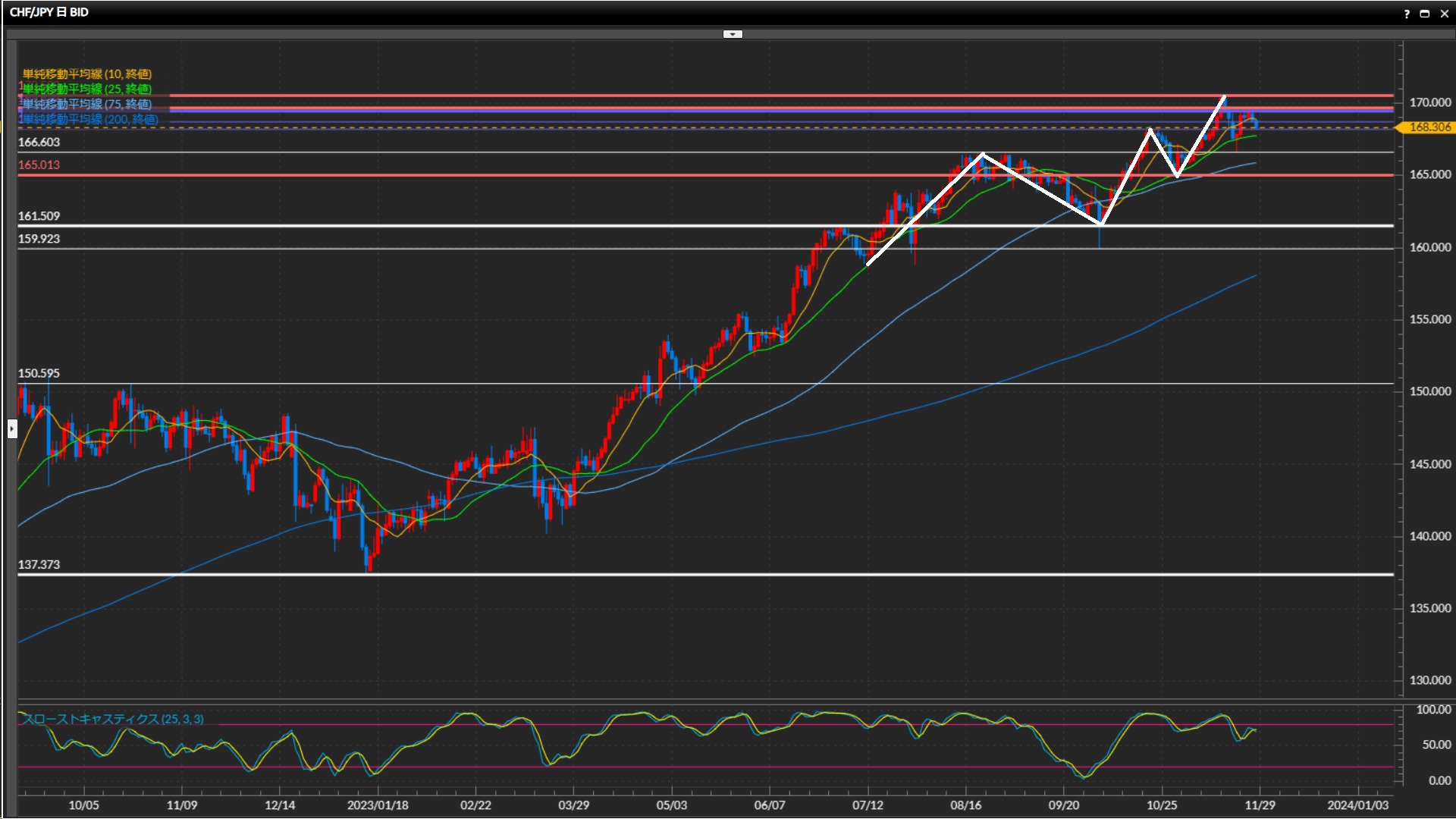Select the orange 単純移動平均線 (10) legend

[86, 74]
